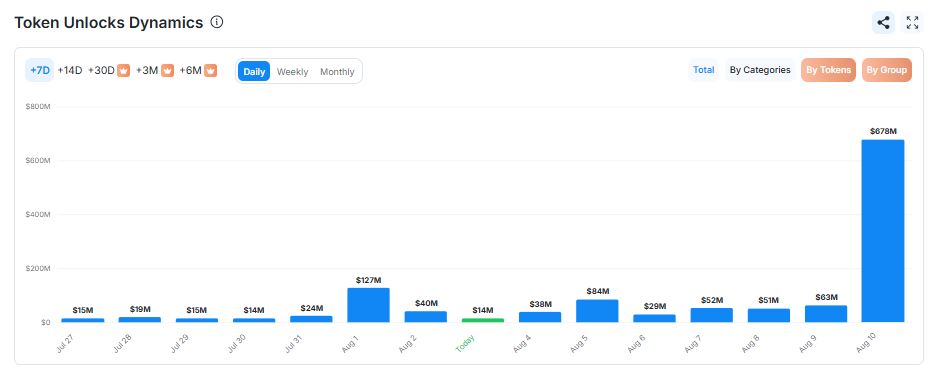Open fullscreen with the expand icon
This screenshot has width=937, height=371.
(x=912, y=23)
